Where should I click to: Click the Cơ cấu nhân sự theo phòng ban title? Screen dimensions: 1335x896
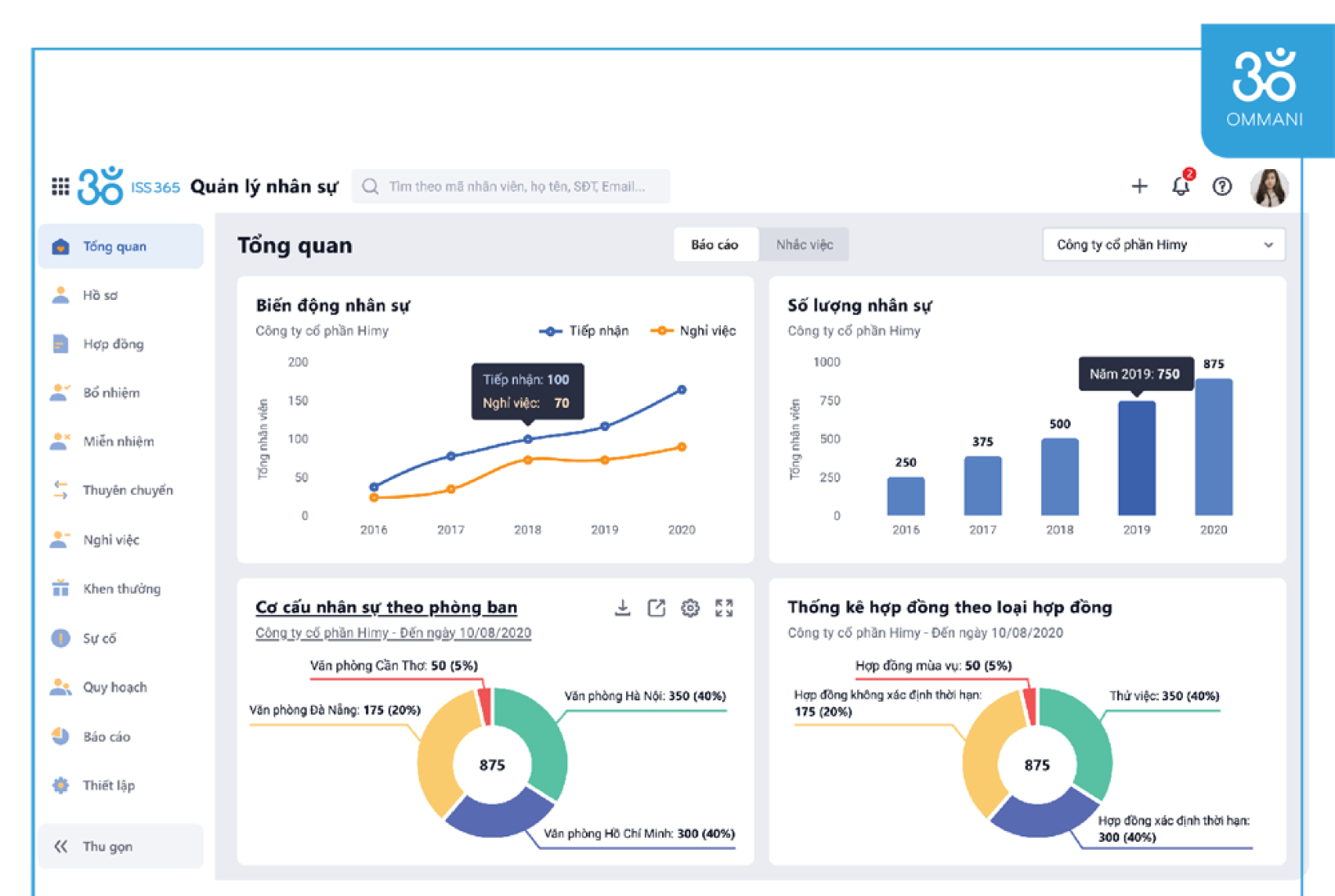click(x=386, y=607)
